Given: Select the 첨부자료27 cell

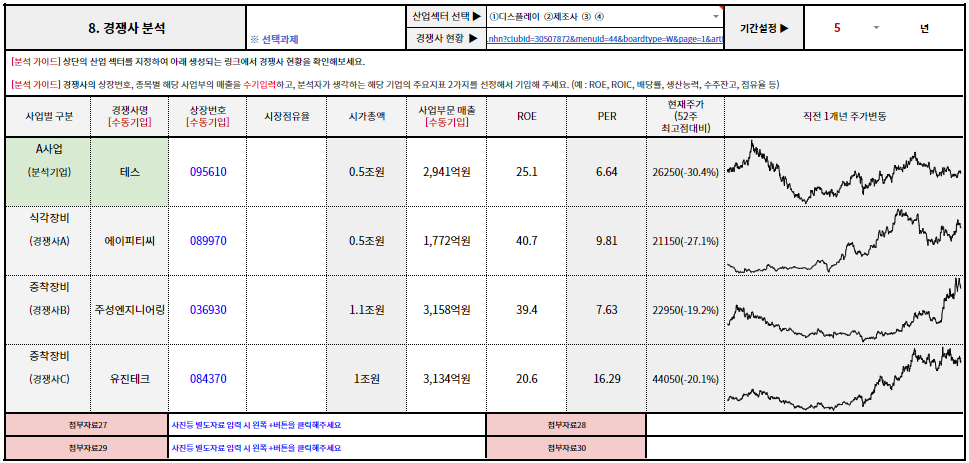Looking at the screenshot, I should click(x=87, y=425).
